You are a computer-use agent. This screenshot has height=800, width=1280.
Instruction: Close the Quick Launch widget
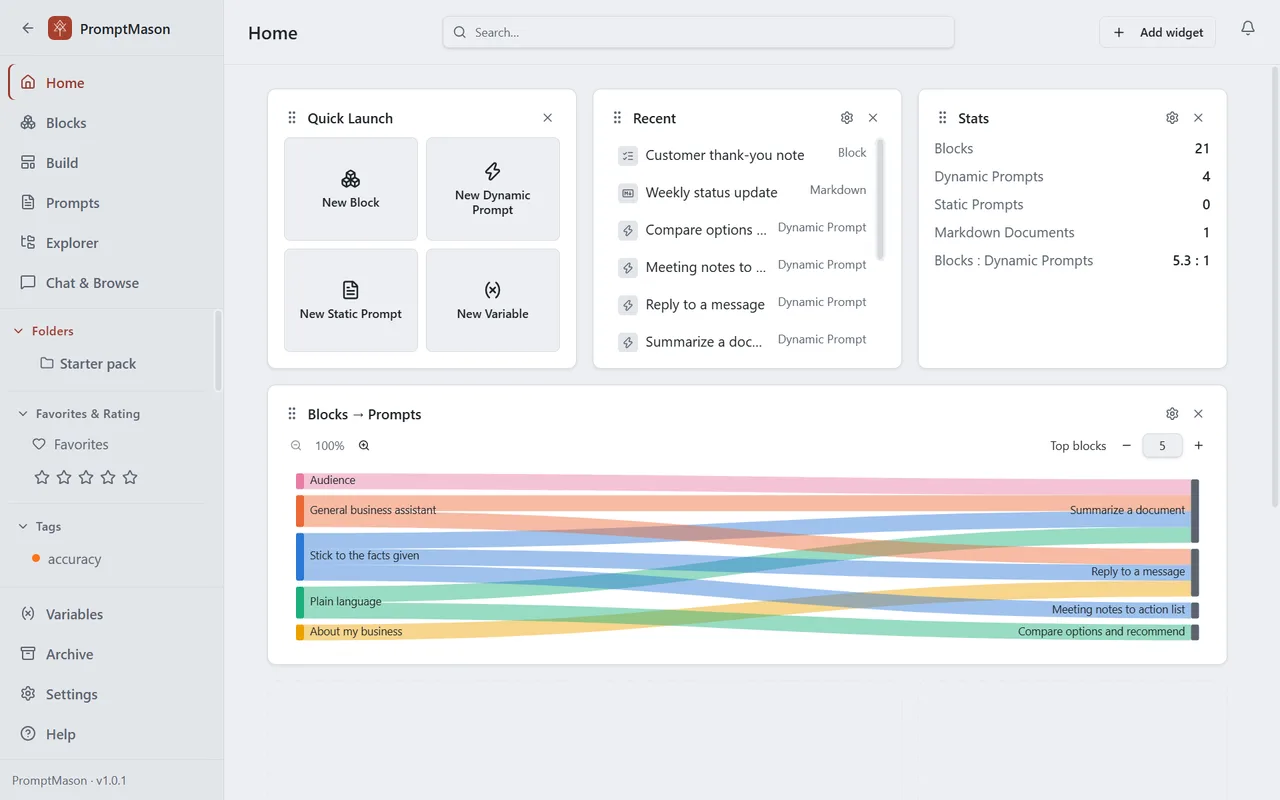click(x=548, y=118)
